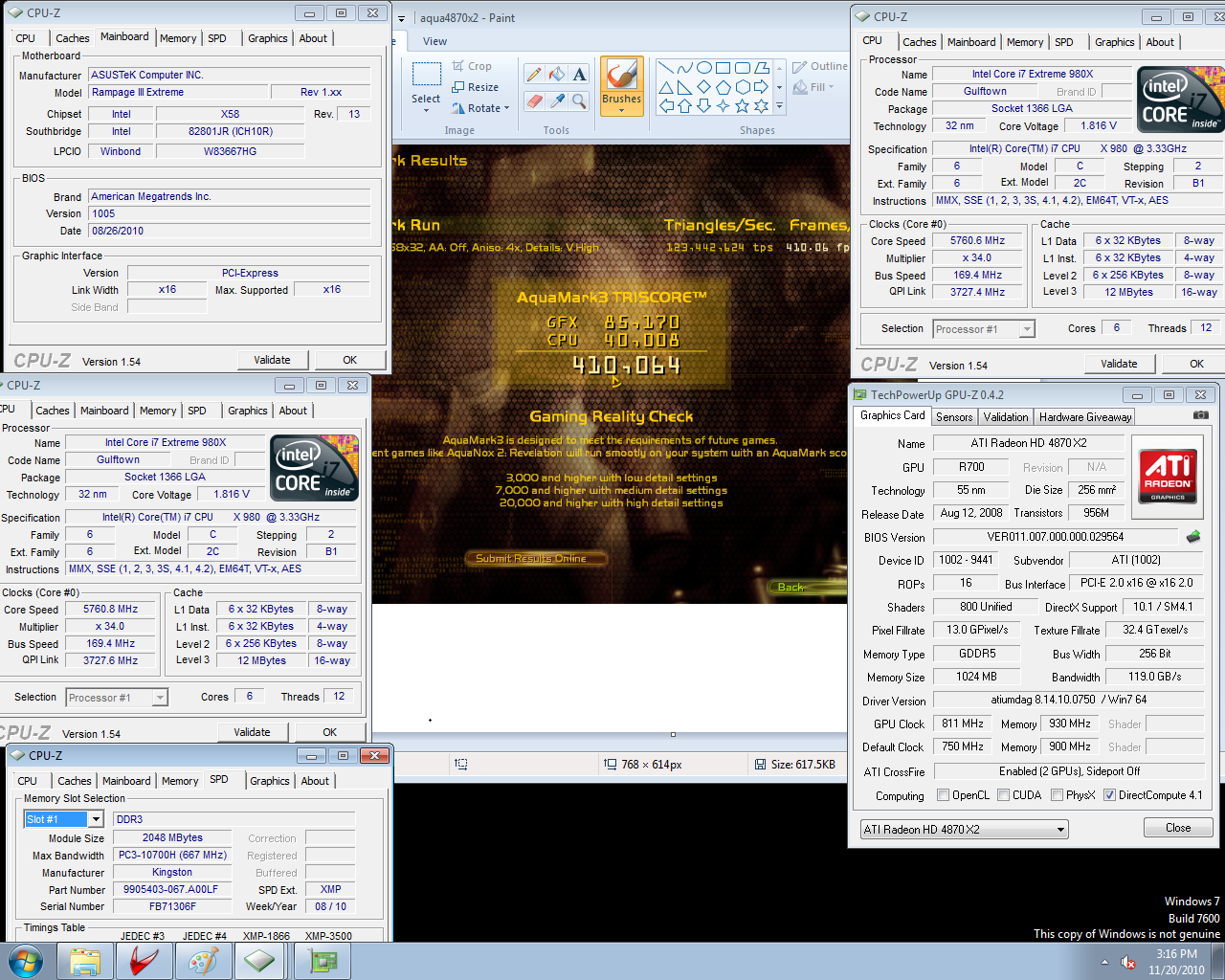This screenshot has width=1225, height=980.
Task: Open Processor #1 dropdown in left CPU-Z
Action: pos(117,698)
